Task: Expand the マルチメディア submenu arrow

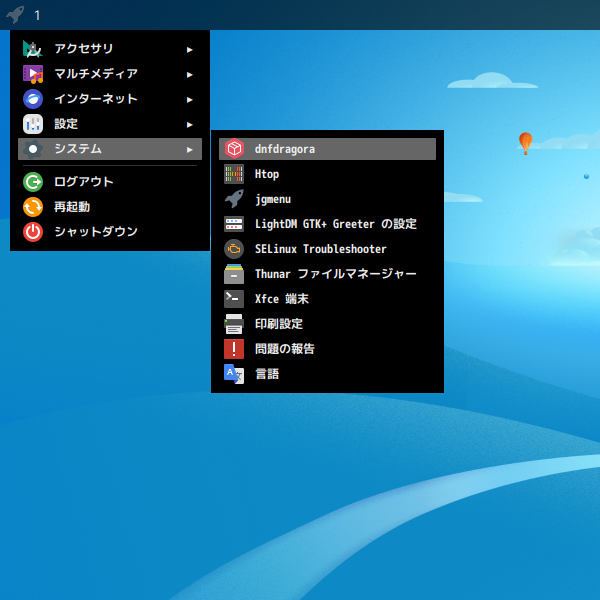Action: click(x=189, y=74)
